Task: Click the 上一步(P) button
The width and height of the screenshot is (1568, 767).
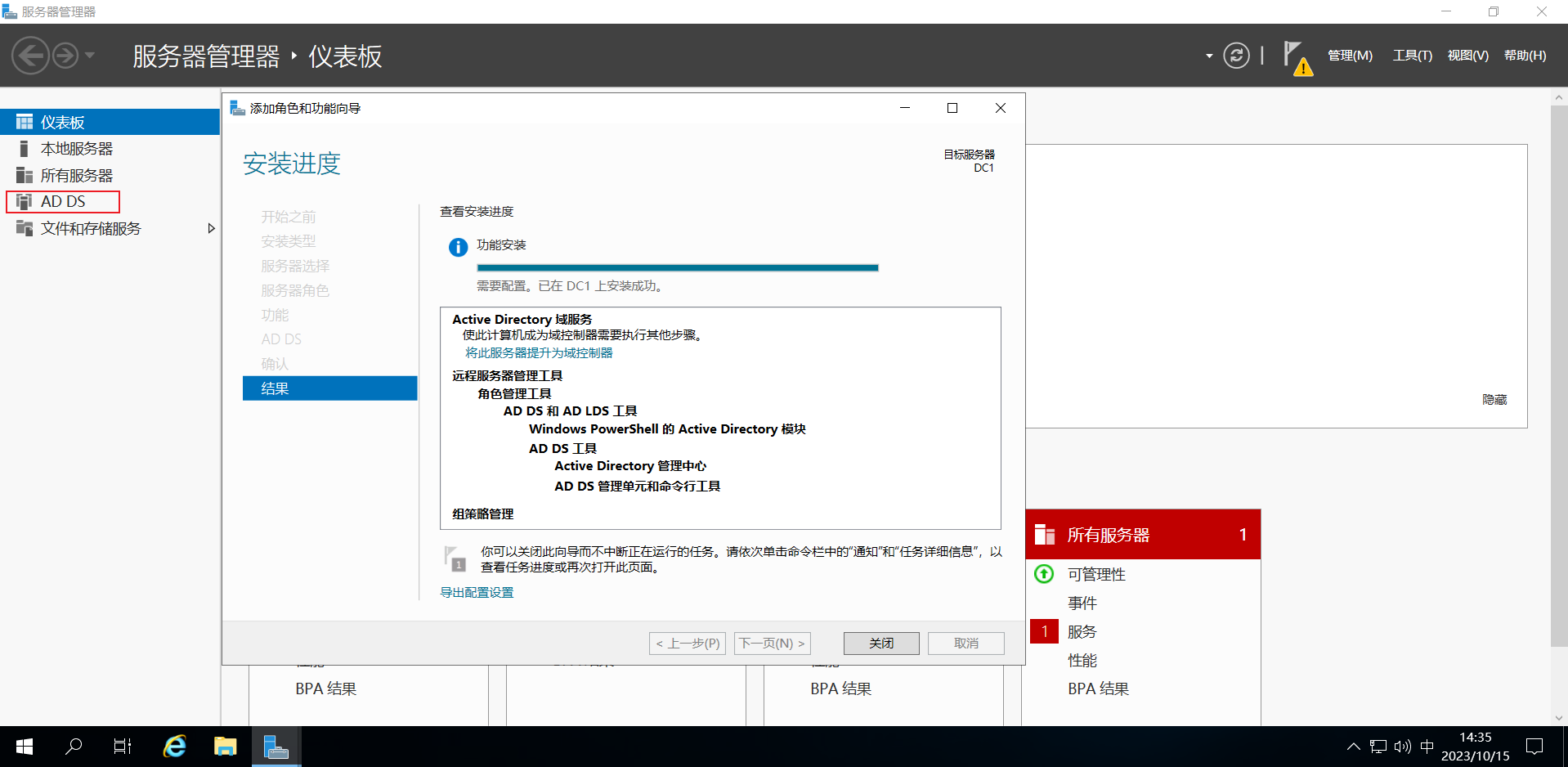Action: (688, 644)
